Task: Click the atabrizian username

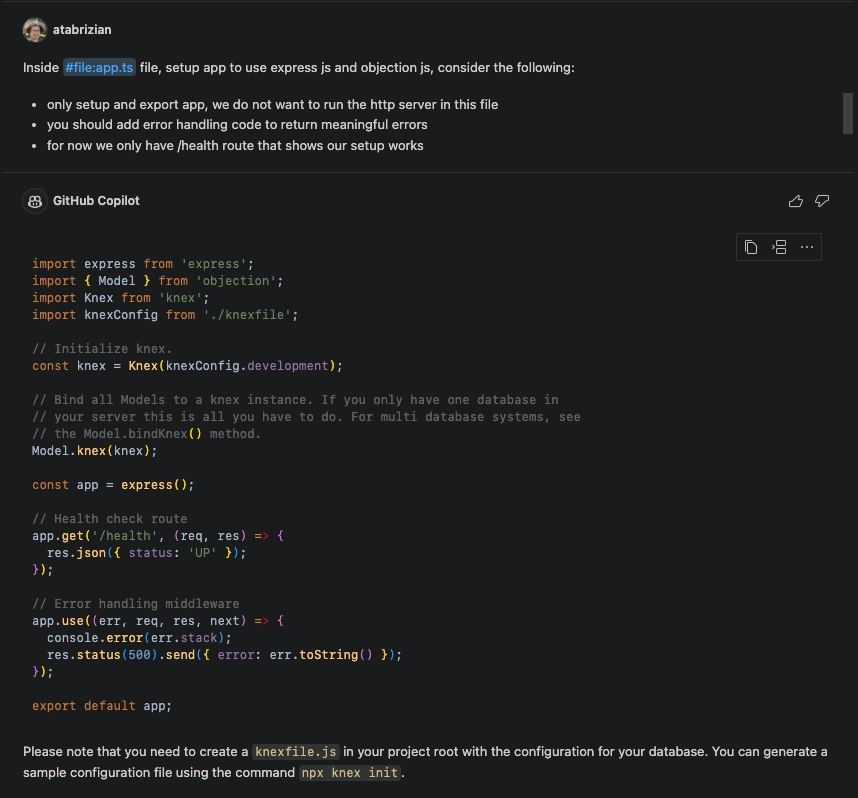Action: (x=82, y=30)
